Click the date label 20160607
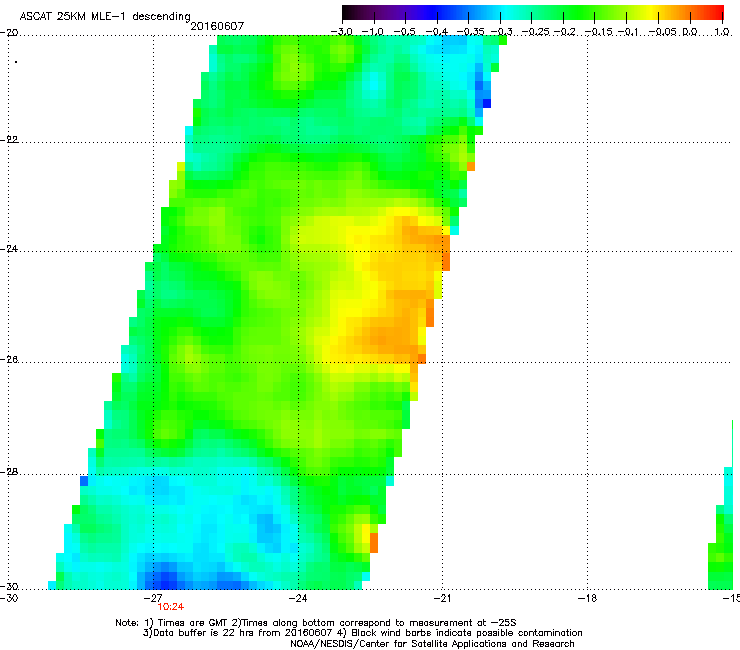Viewport: 740px width, 650px height. point(217,26)
